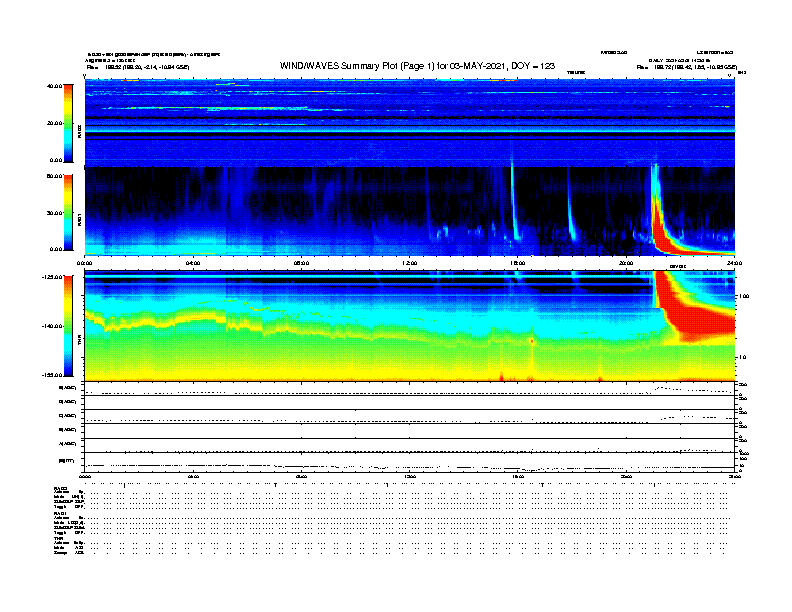Click the TNR vertical axis label
This screenshot has width=792, height=612.
pyautogui.click(x=79, y=341)
